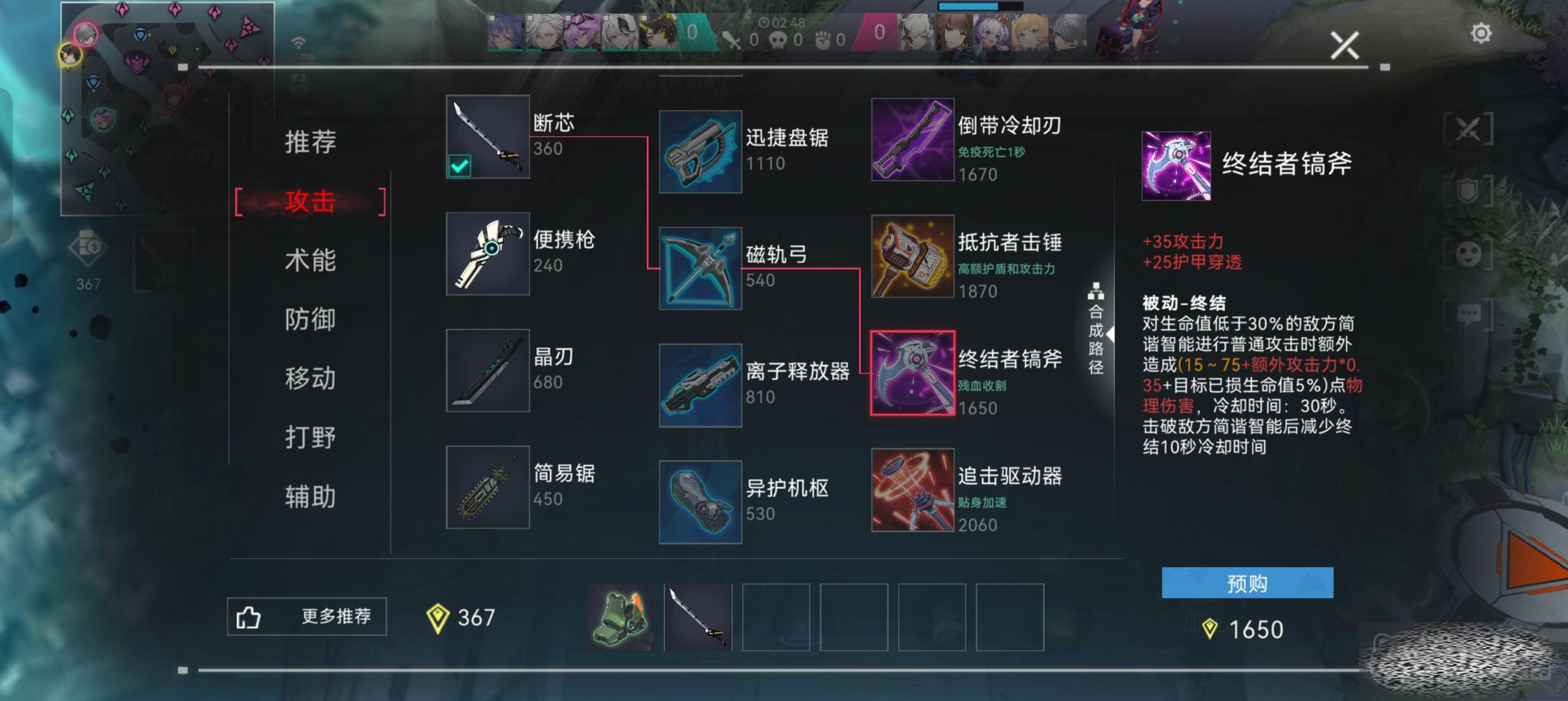Select the 抵抗者击锤 hammer icon
Screen dimensions: 1568x701
click(x=912, y=256)
